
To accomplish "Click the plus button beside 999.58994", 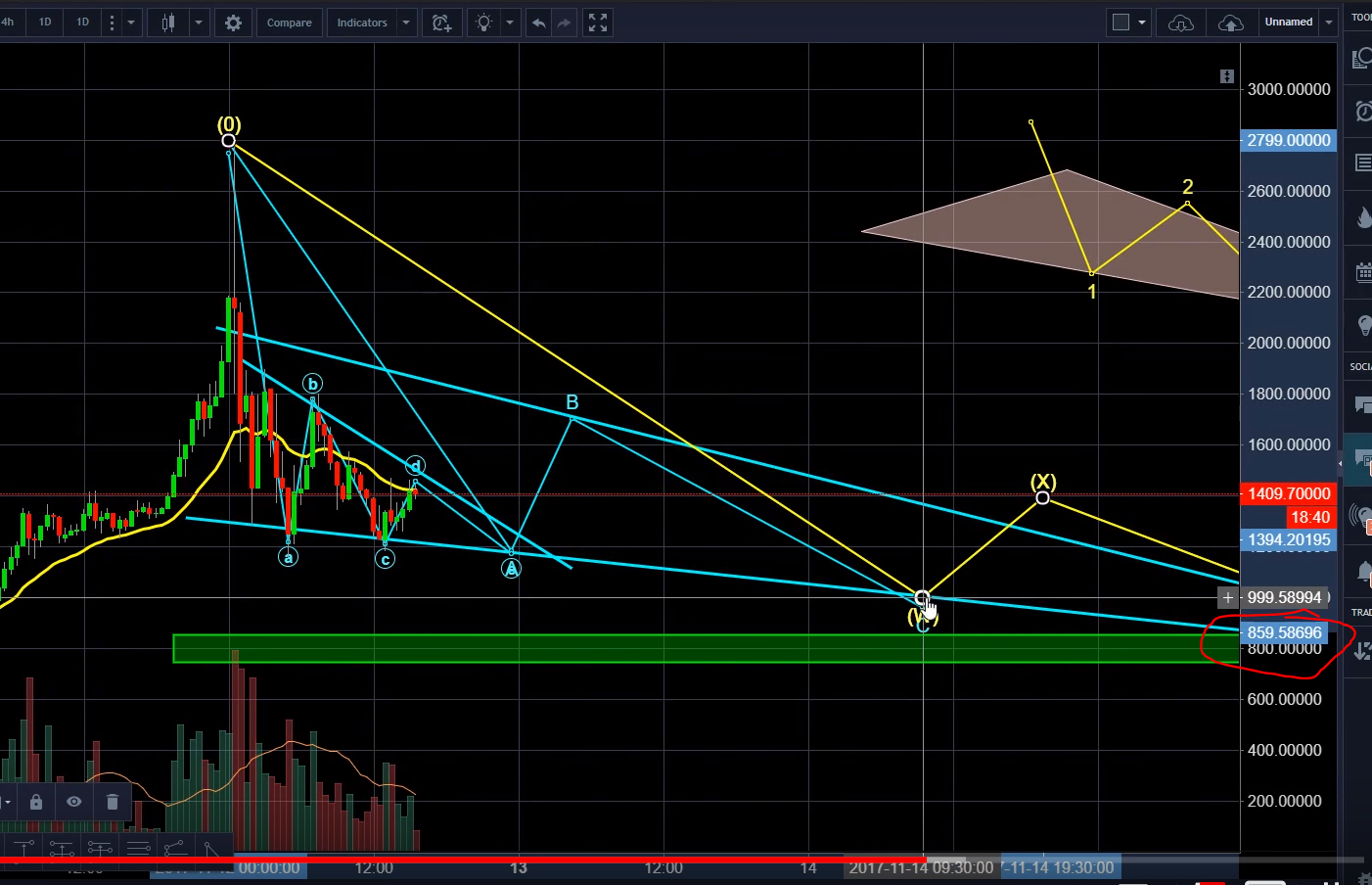I will point(1227,597).
